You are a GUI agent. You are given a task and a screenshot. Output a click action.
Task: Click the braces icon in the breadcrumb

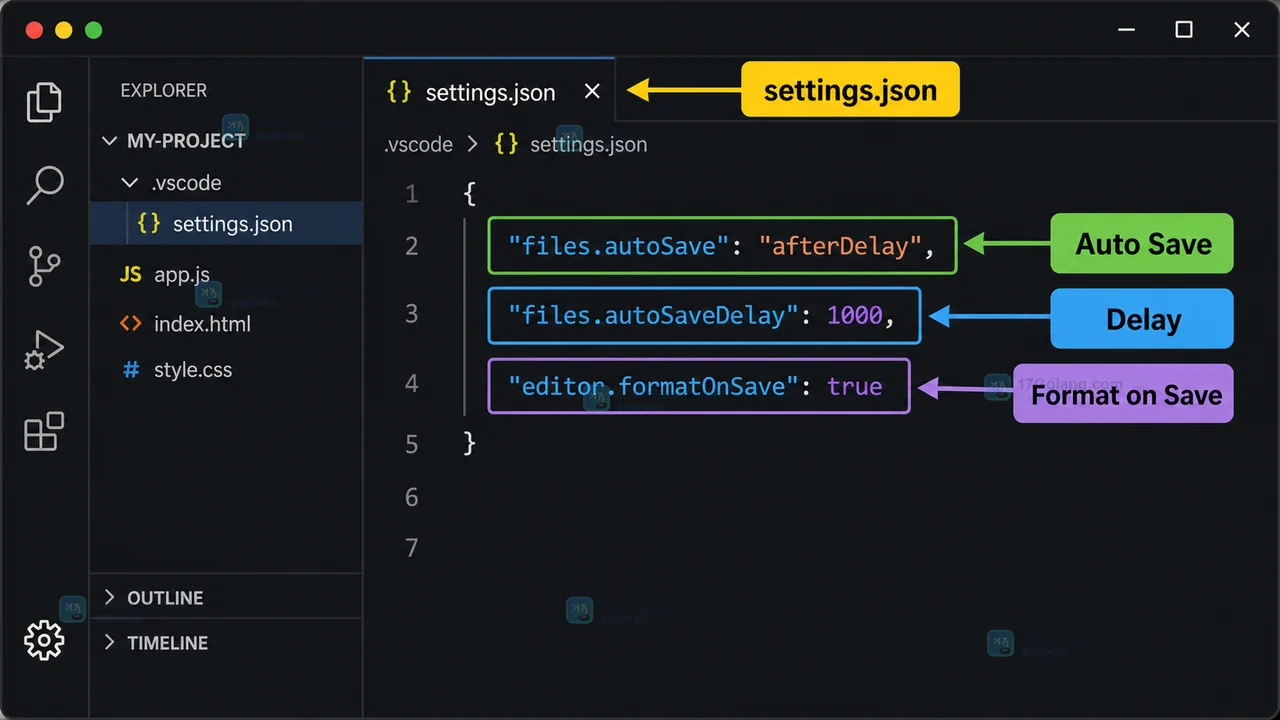tap(507, 144)
